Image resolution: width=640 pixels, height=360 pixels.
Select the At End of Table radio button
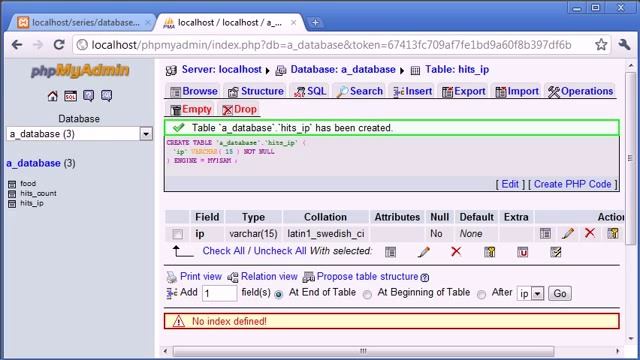[x=278, y=294]
